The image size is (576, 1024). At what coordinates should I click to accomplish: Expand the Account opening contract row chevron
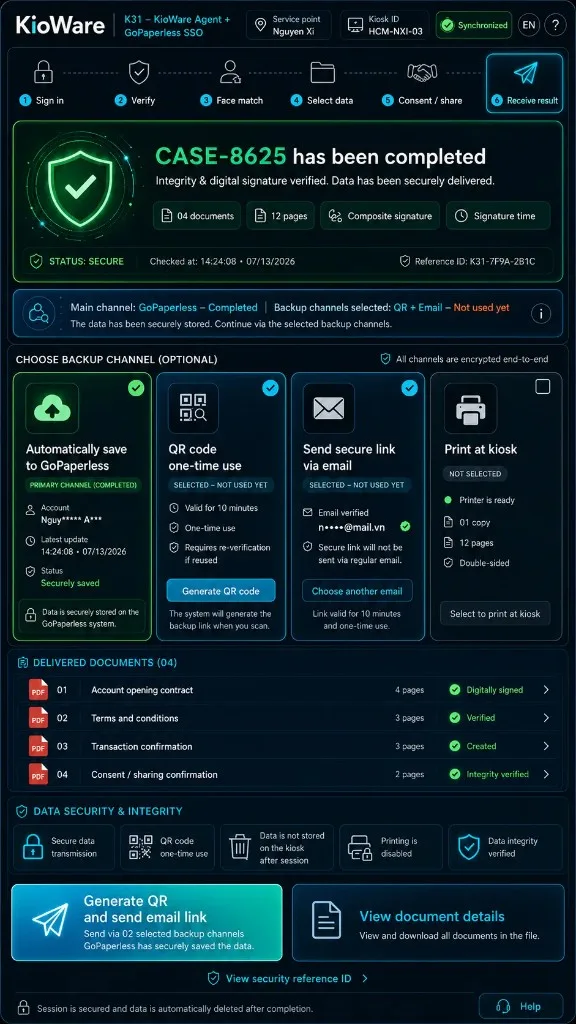coord(546,690)
